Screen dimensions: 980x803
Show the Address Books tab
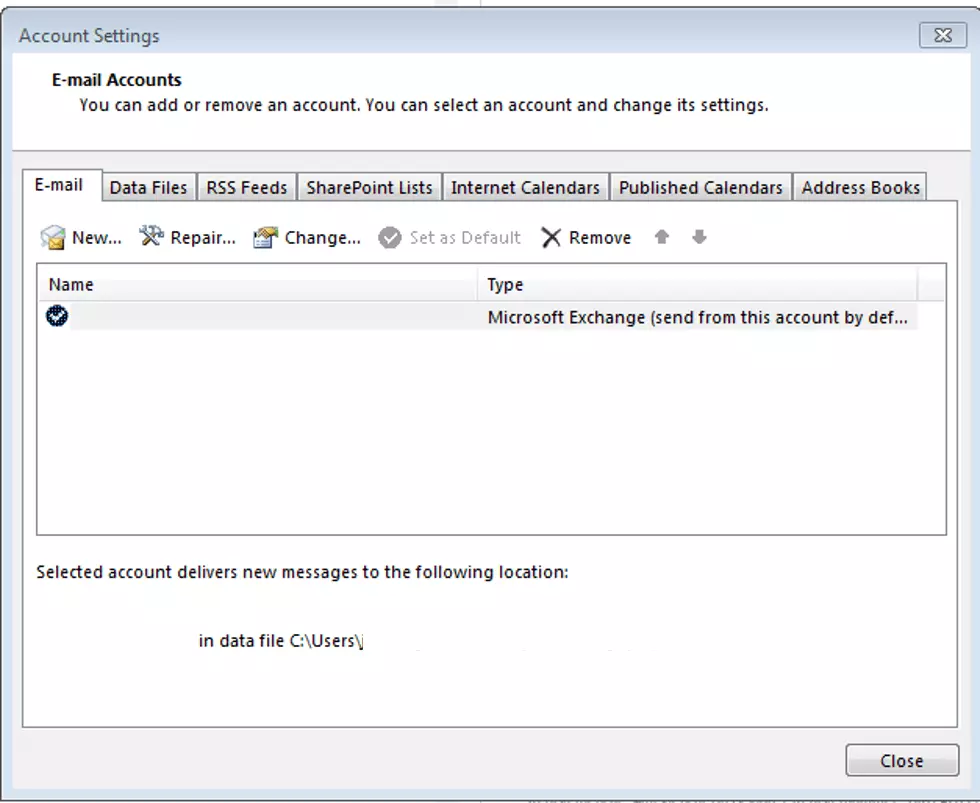coord(860,187)
